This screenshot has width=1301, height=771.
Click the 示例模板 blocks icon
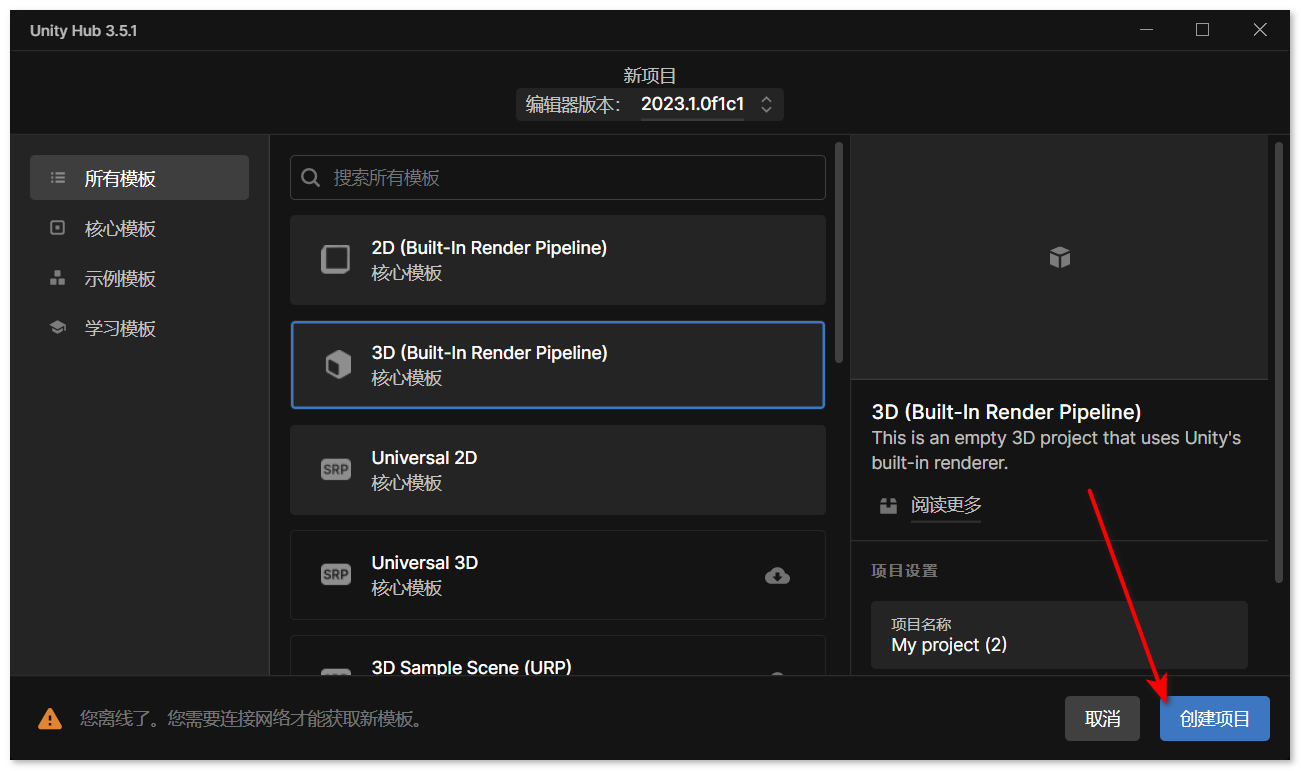click(x=58, y=278)
